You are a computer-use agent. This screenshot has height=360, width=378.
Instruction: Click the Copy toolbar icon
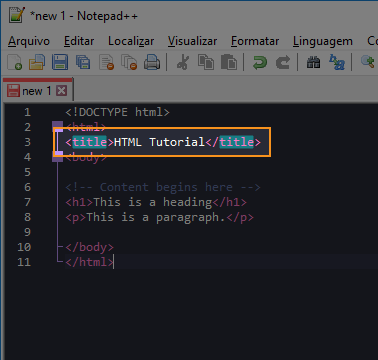pos(206,62)
